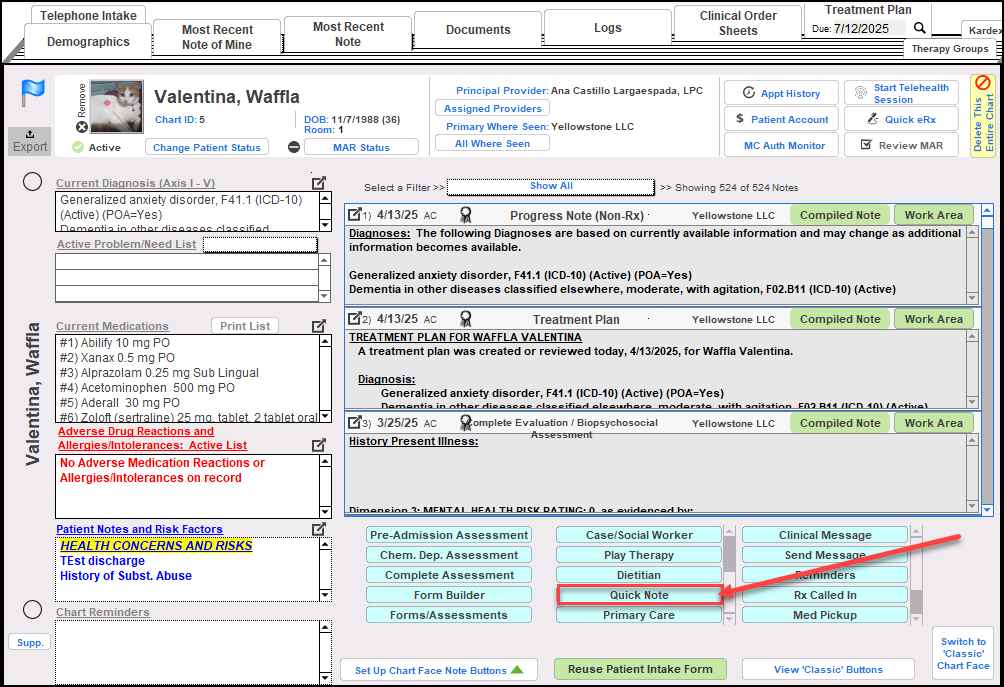Click the patient photo thumbnail
The image size is (1004, 687).
pos(116,107)
